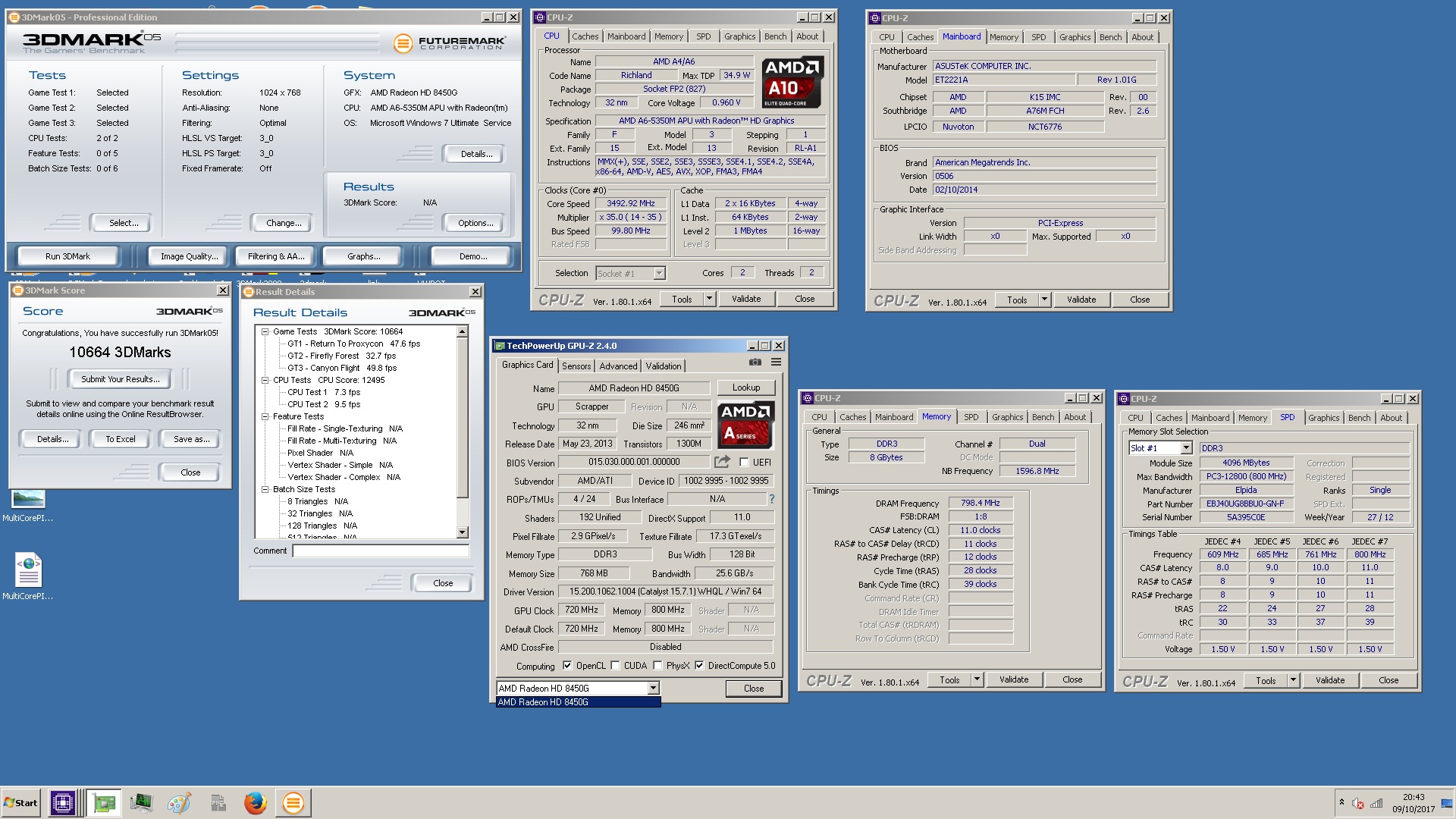Open the Sensors tab in GPU-Z

pos(576,366)
